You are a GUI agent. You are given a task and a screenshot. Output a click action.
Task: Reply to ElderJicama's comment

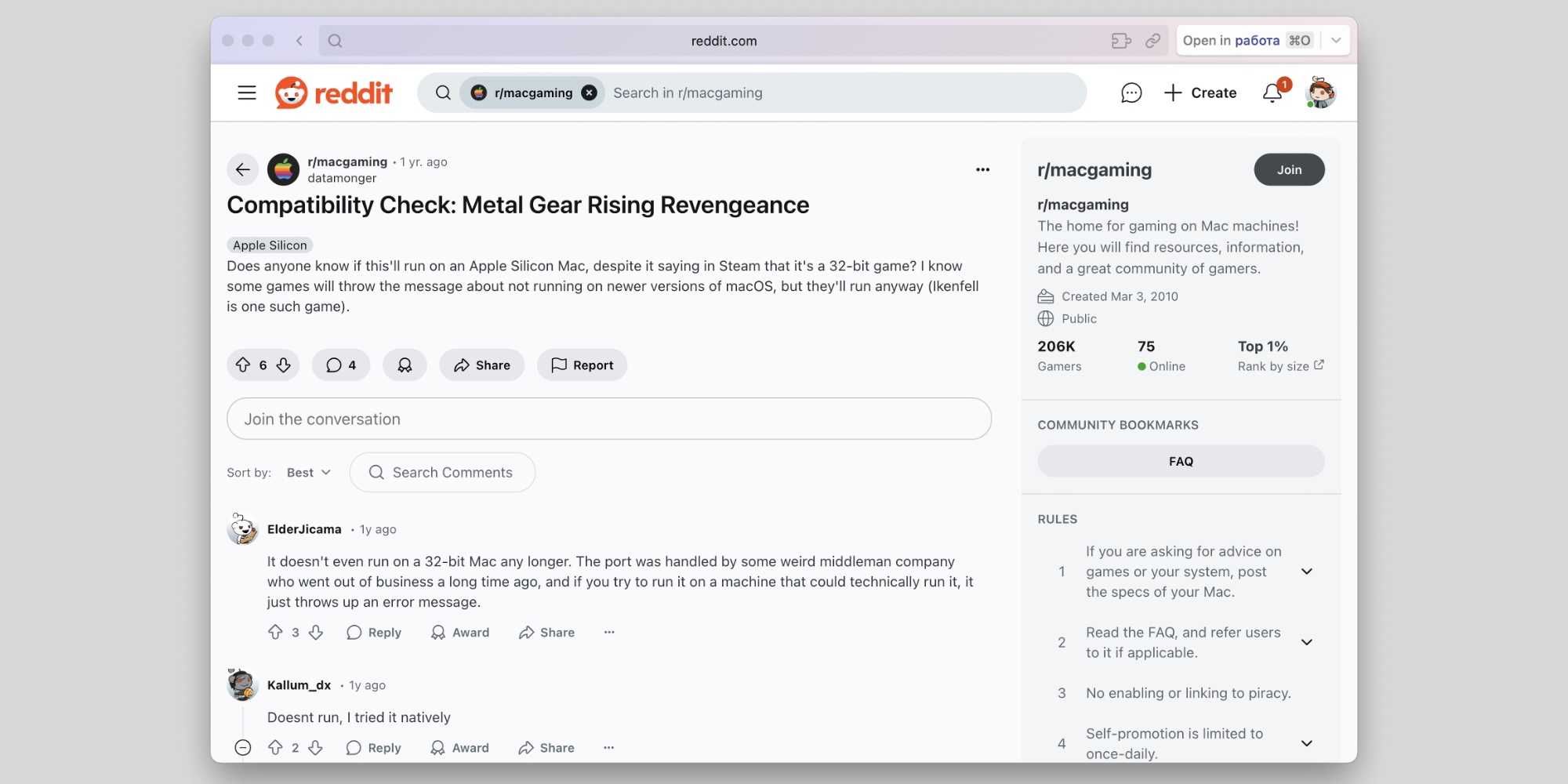click(x=374, y=633)
